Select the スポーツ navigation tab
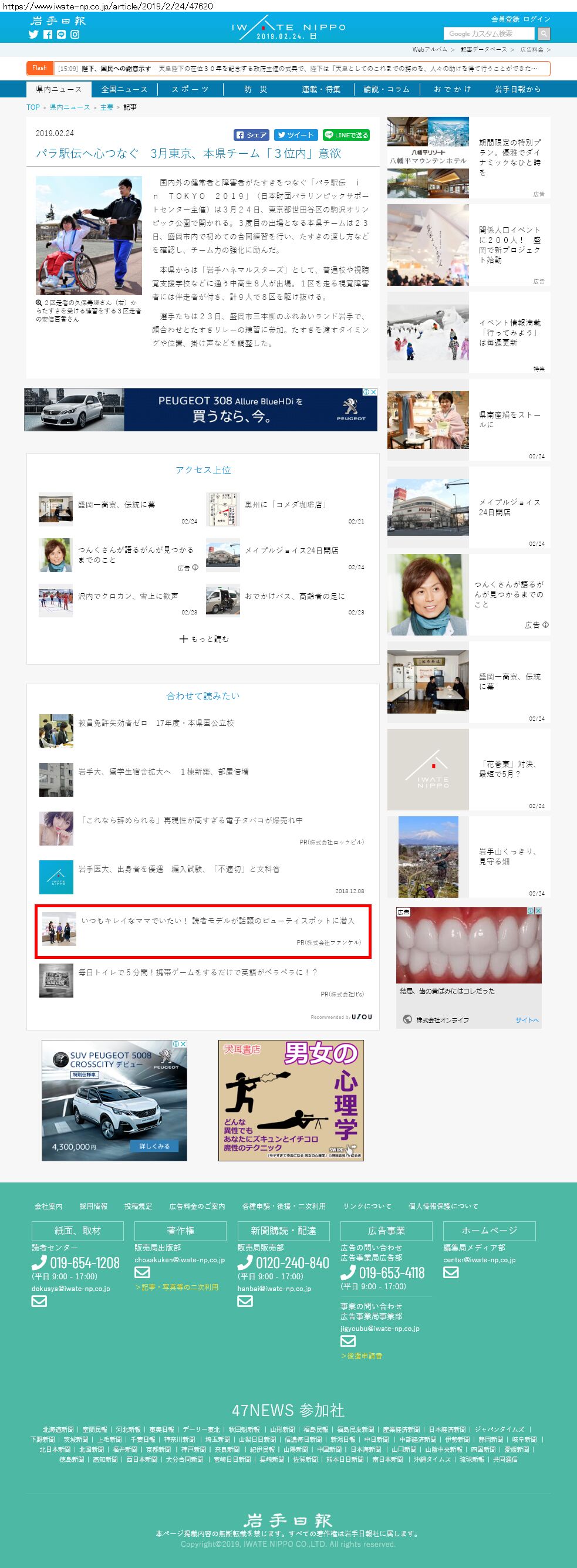This screenshot has width=577, height=1568. (190, 89)
